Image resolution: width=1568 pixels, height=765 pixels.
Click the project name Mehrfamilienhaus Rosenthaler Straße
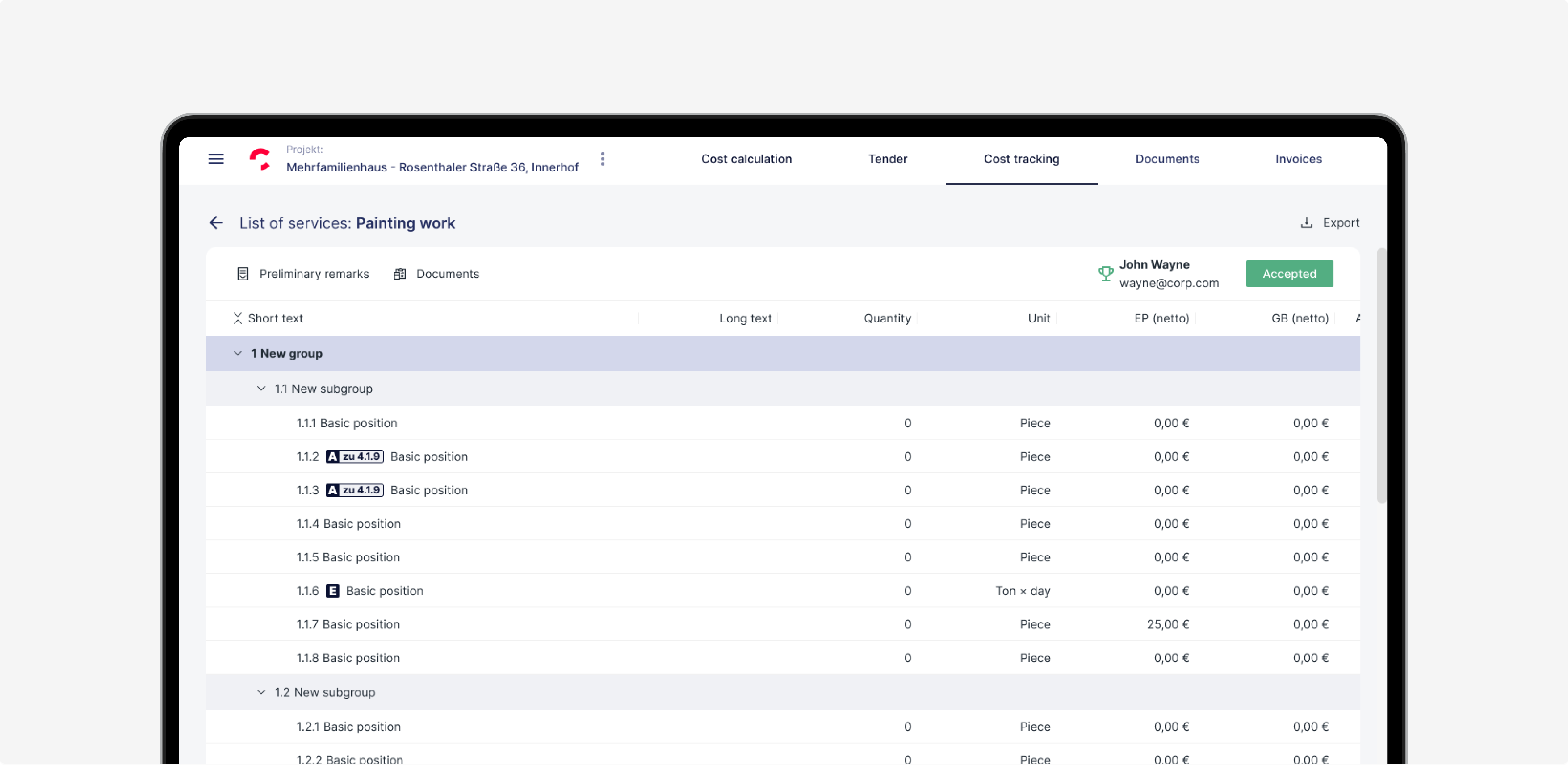[432, 167]
